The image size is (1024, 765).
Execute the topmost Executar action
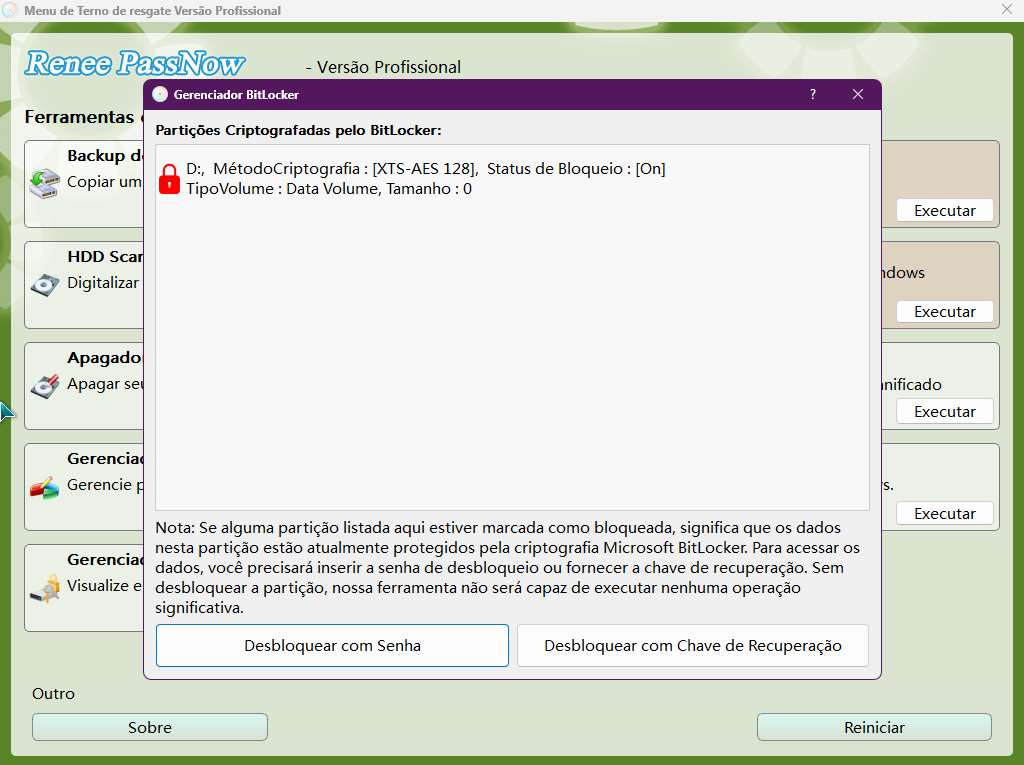(944, 210)
